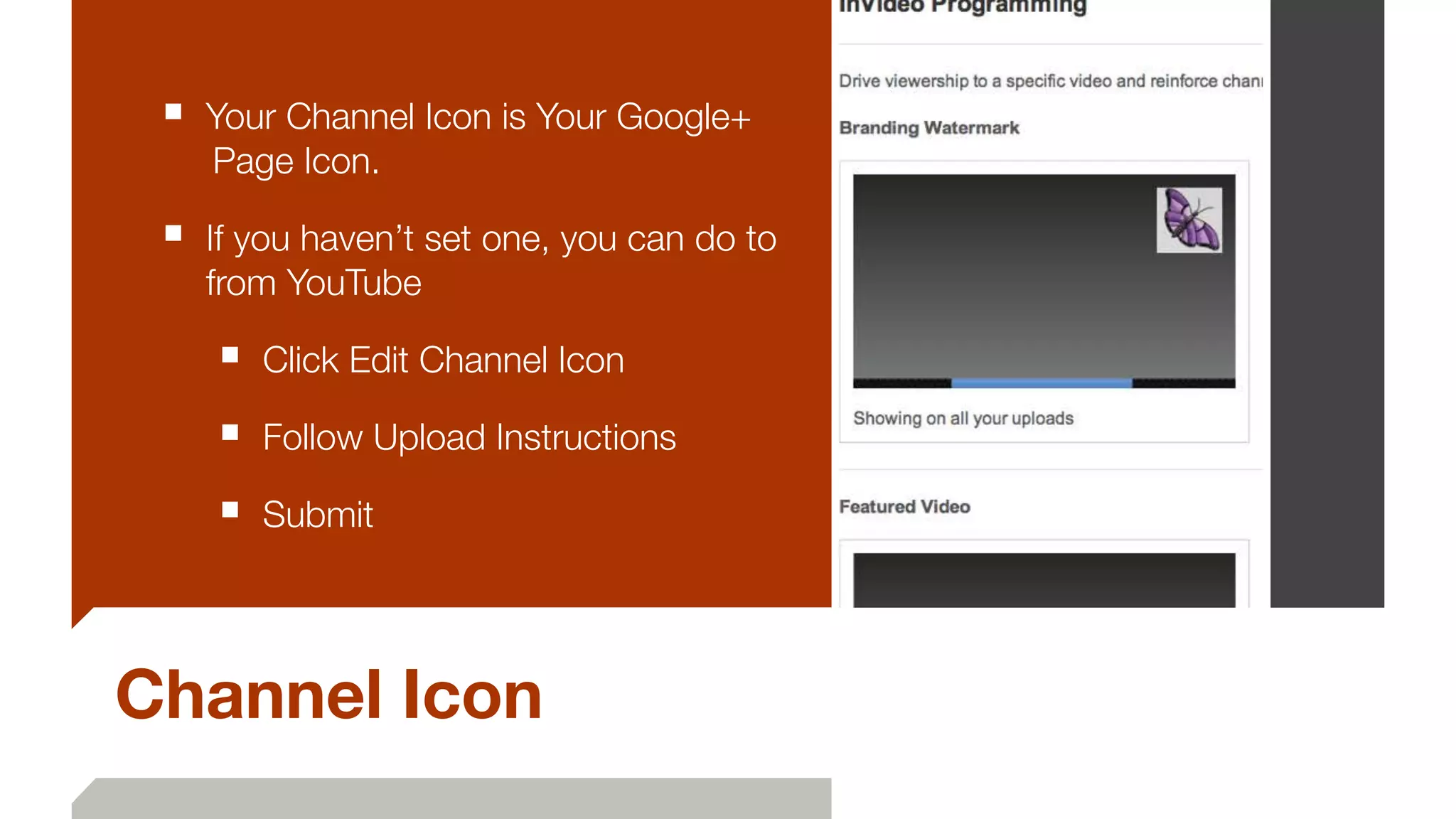Click the 'InVideo Programming' title
Image resolution: width=1456 pixels, height=819 pixels.
[963, 7]
